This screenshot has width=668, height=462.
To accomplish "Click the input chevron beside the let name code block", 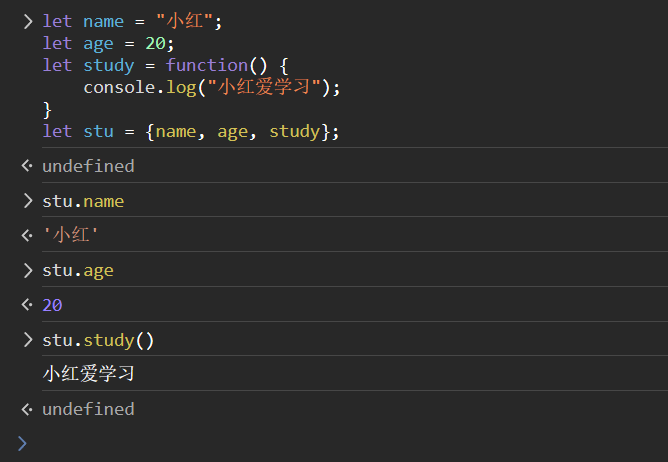I will click(27, 21).
